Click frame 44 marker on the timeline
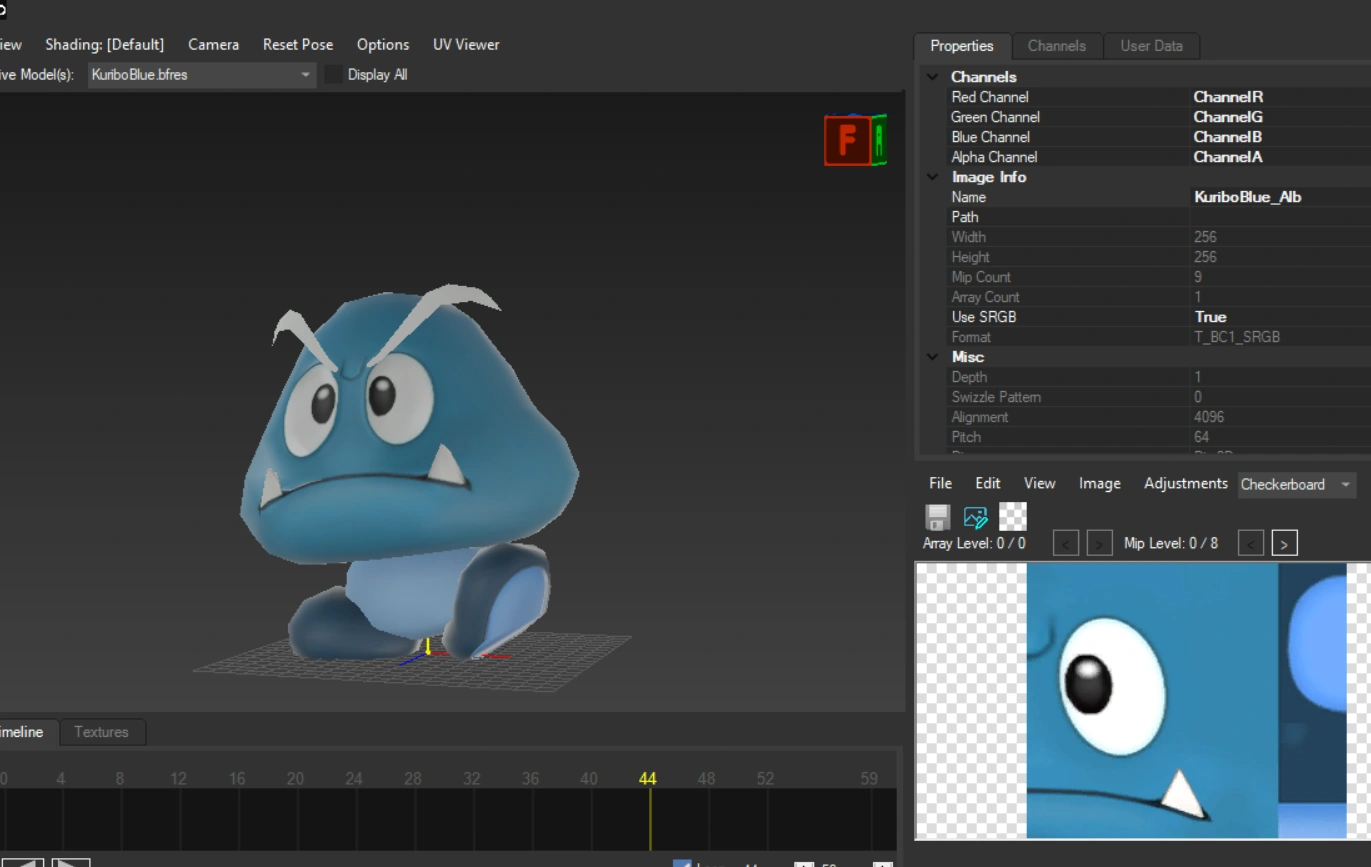Image resolution: width=1371 pixels, height=867 pixels. pyautogui.click(x=648, y=779)
